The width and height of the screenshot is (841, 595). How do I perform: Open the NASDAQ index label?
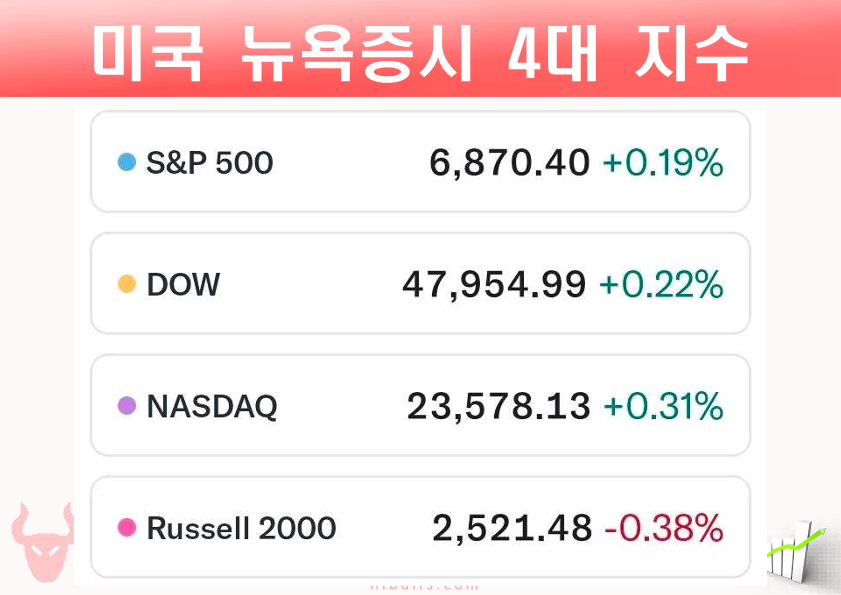coord(212,407)
